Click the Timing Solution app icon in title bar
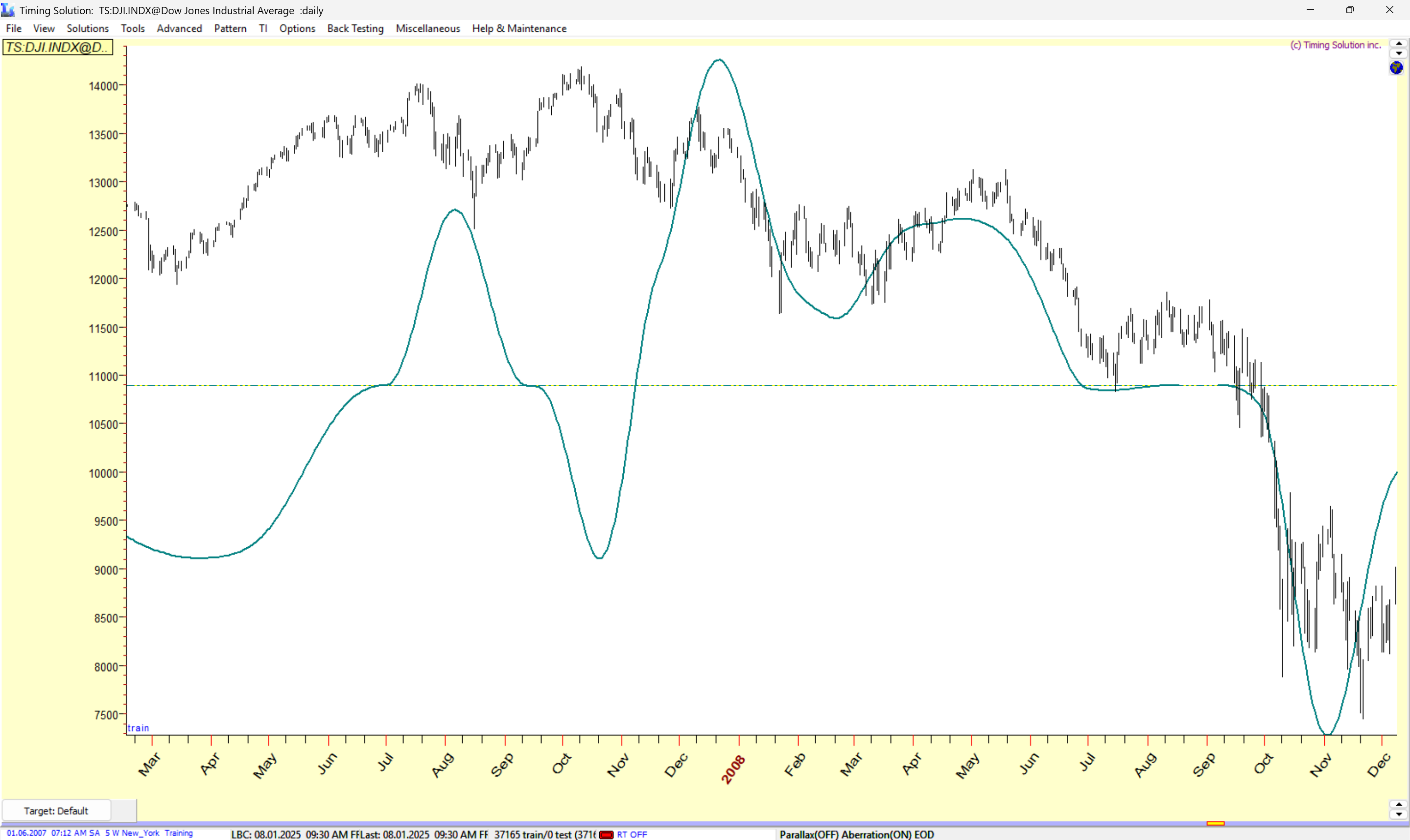 (x=8, y=10)
